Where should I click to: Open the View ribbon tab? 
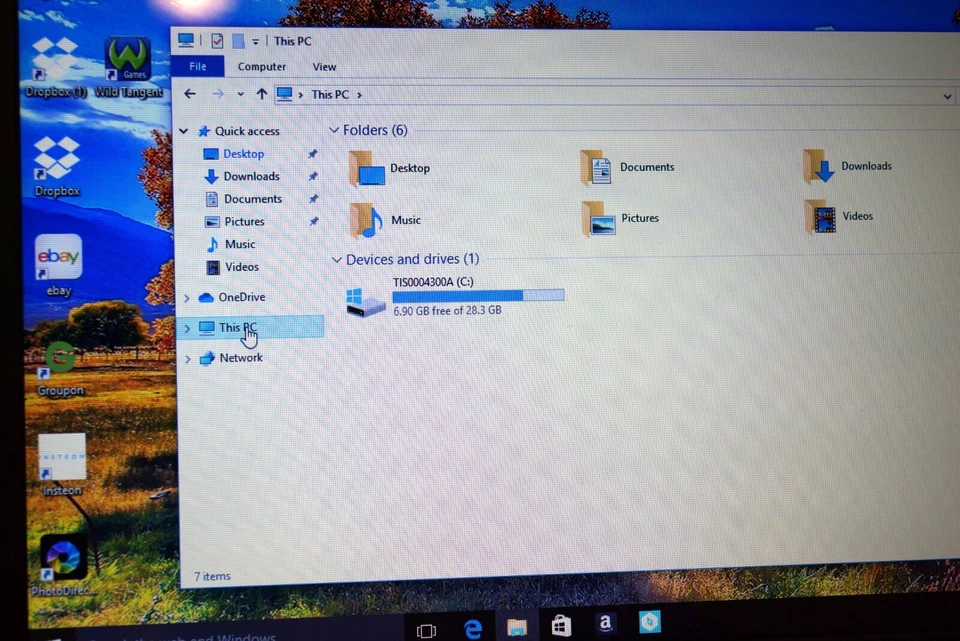coord(324,66)
